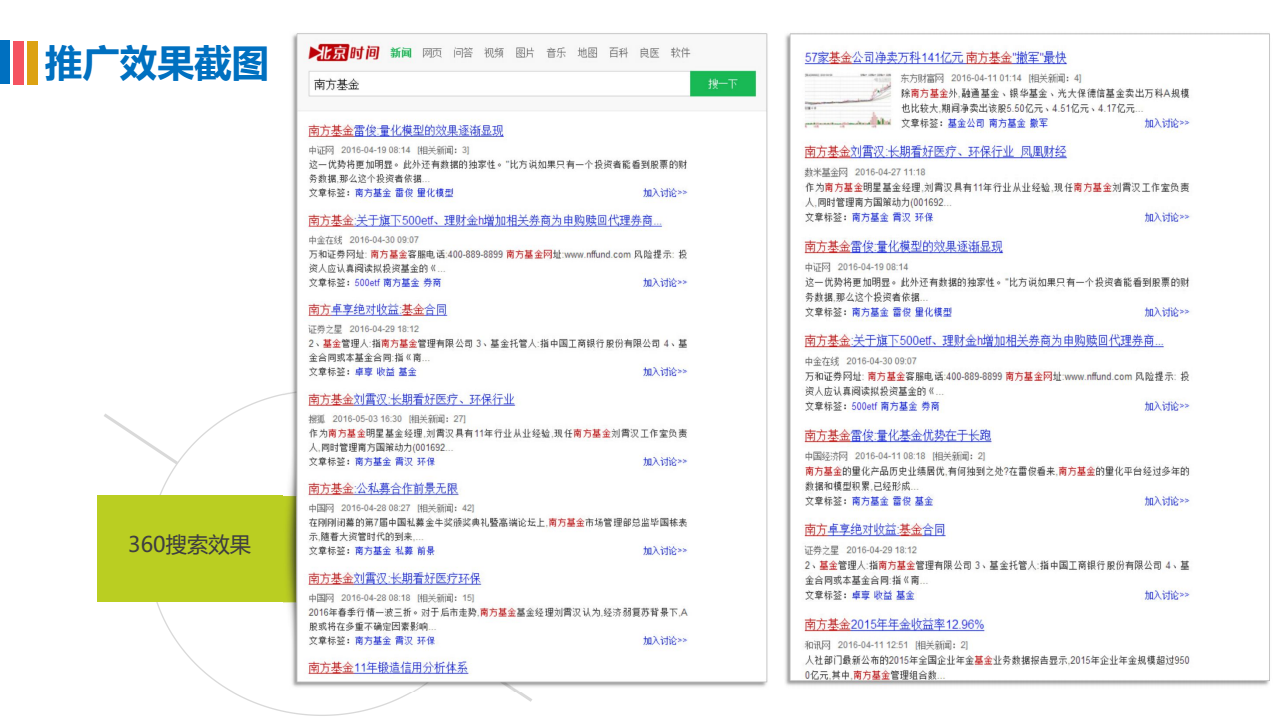The image size is (1280, 720).
Task: Open the stock chart thumbnail for 万科 article
Action: coord(847,100)
